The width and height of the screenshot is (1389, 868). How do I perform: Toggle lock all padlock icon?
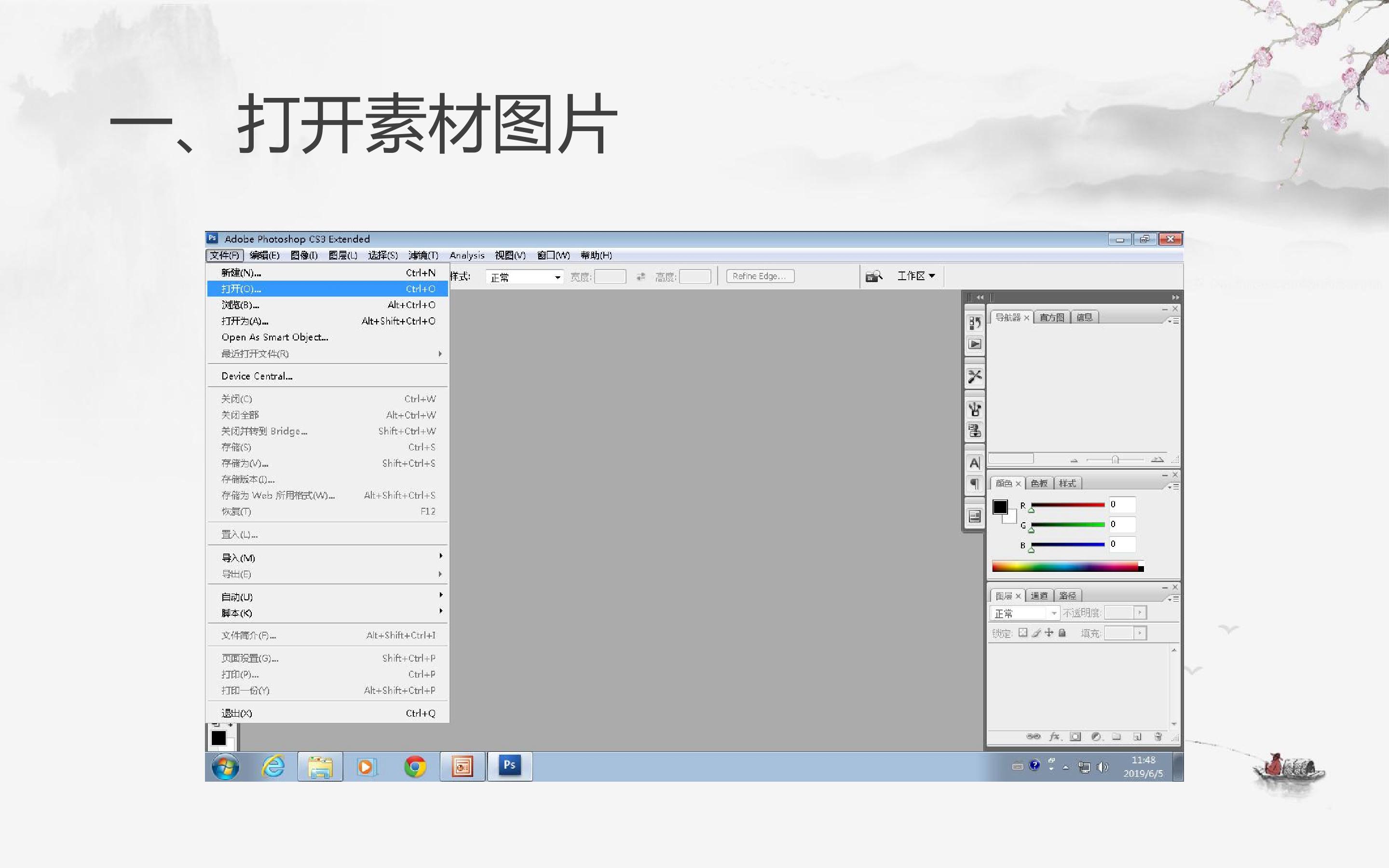click(1062, 633)
